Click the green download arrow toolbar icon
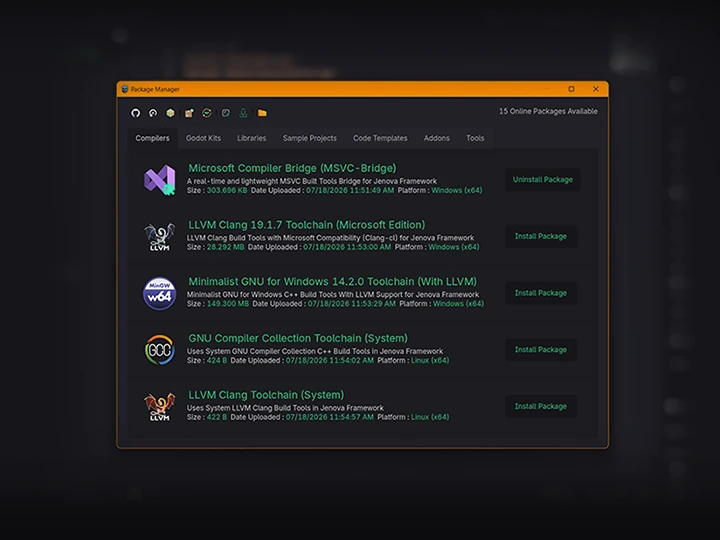720x540 pixels. pyautogui.click(x=243, y=113)
